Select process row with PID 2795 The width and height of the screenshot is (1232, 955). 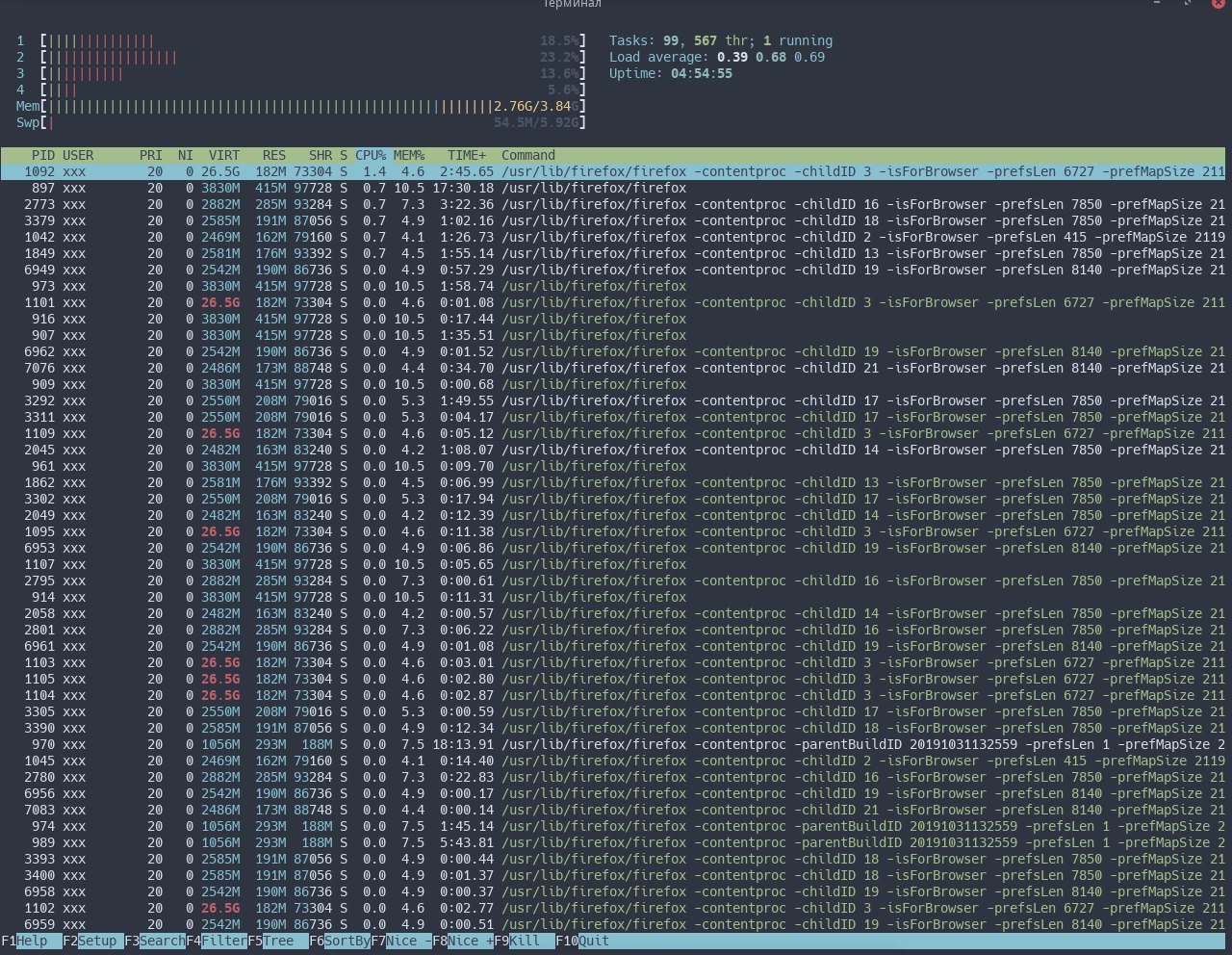[613, 581]
